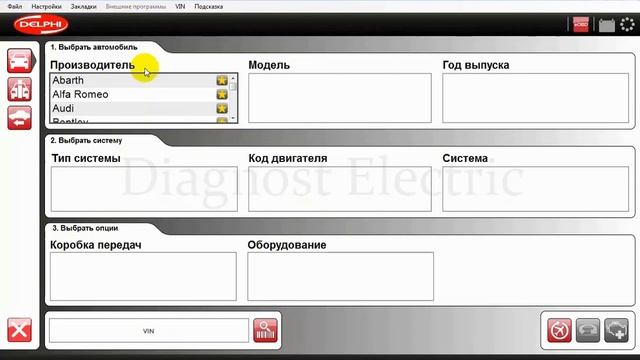Open the VIN menu
Viewport: 640px width, 360px height.
(180, 7)
